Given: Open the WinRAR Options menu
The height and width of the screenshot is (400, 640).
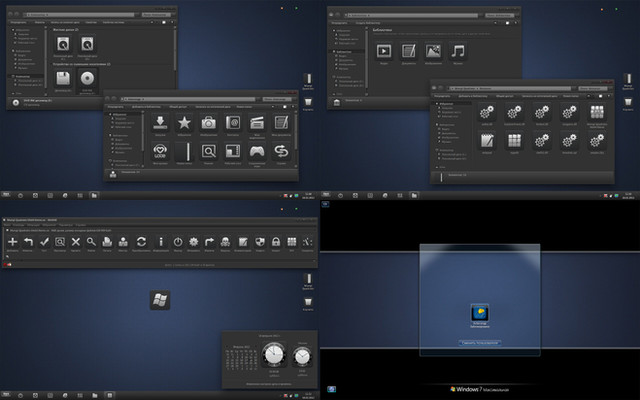Looking at the screenshot, I should 66,225.
